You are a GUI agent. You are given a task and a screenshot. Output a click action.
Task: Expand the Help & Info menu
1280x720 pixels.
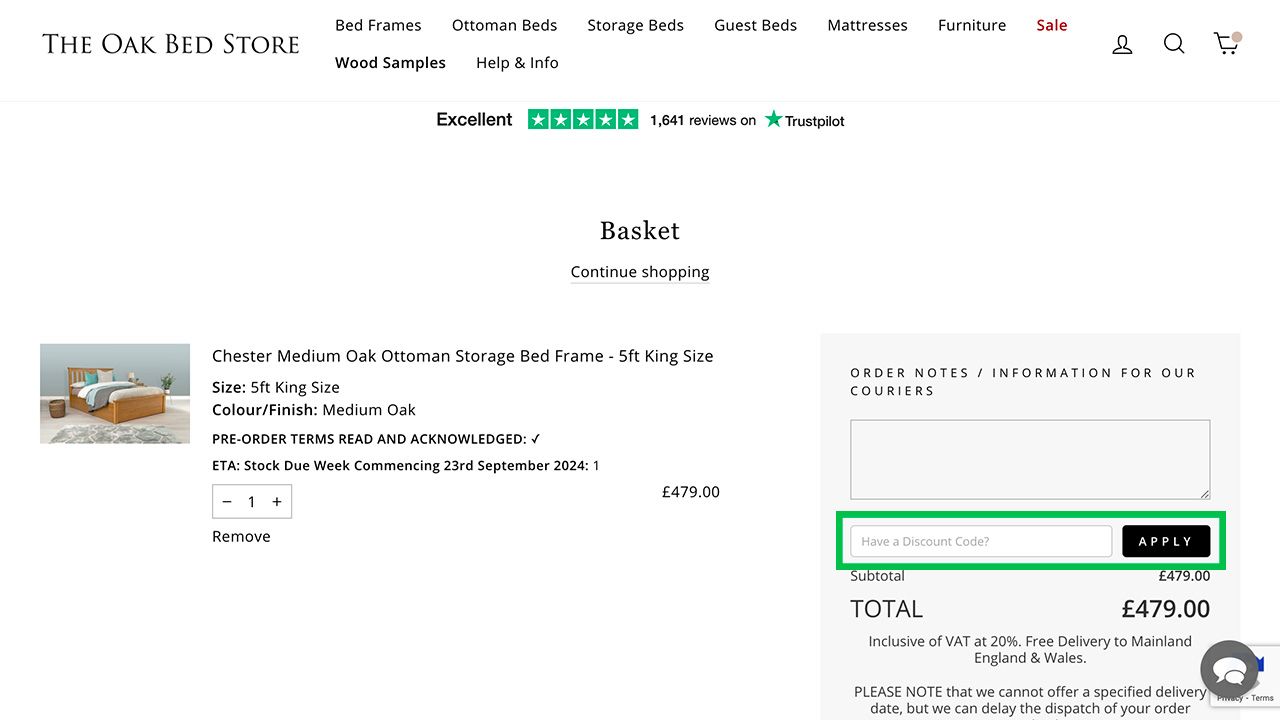517,62
